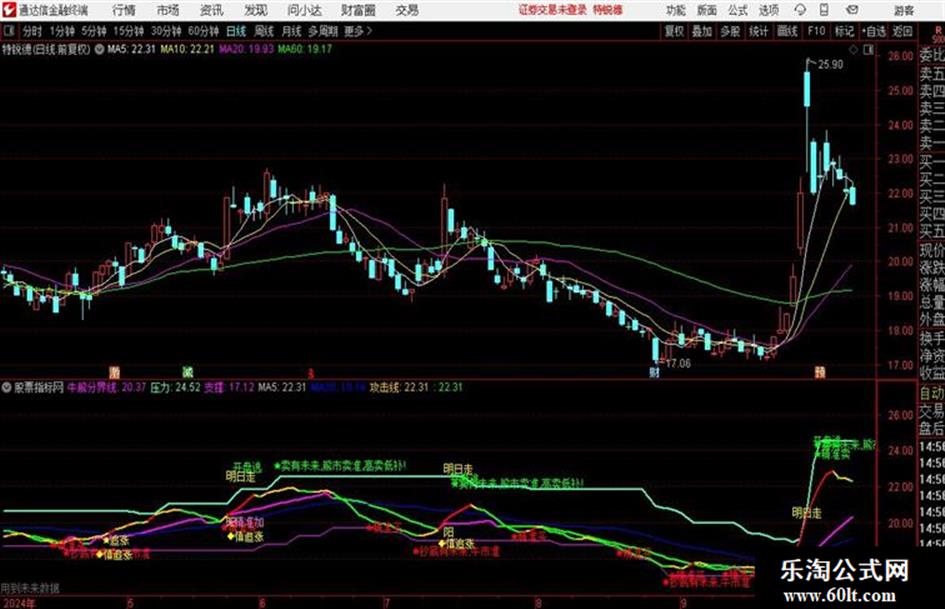
Task: Click the 财 event marker near the low
Action: tap(654, 372)
